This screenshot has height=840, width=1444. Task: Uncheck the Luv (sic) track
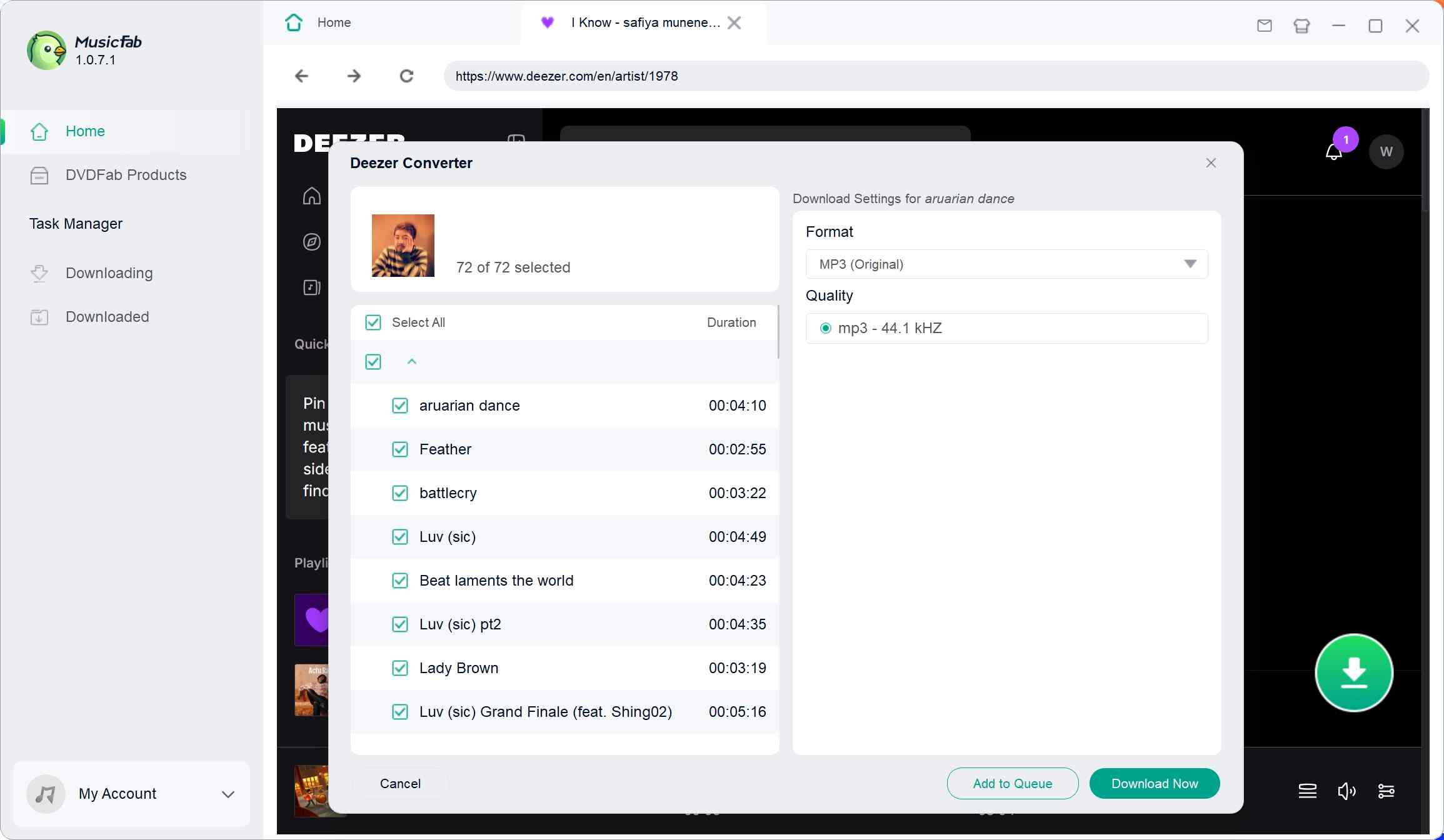(400, 537)
